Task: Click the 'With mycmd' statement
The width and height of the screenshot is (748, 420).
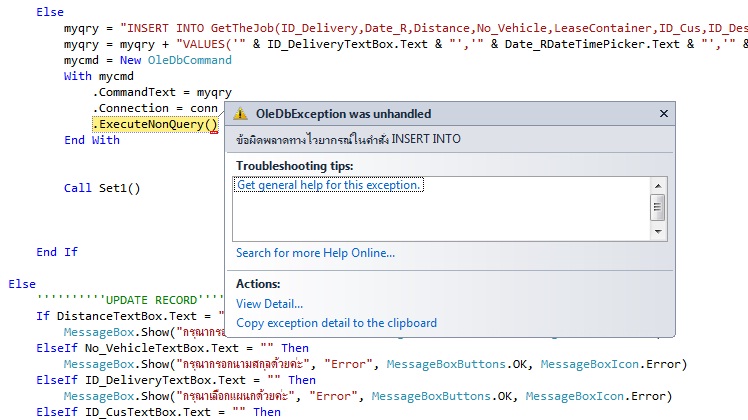Action: coord(99,76)
